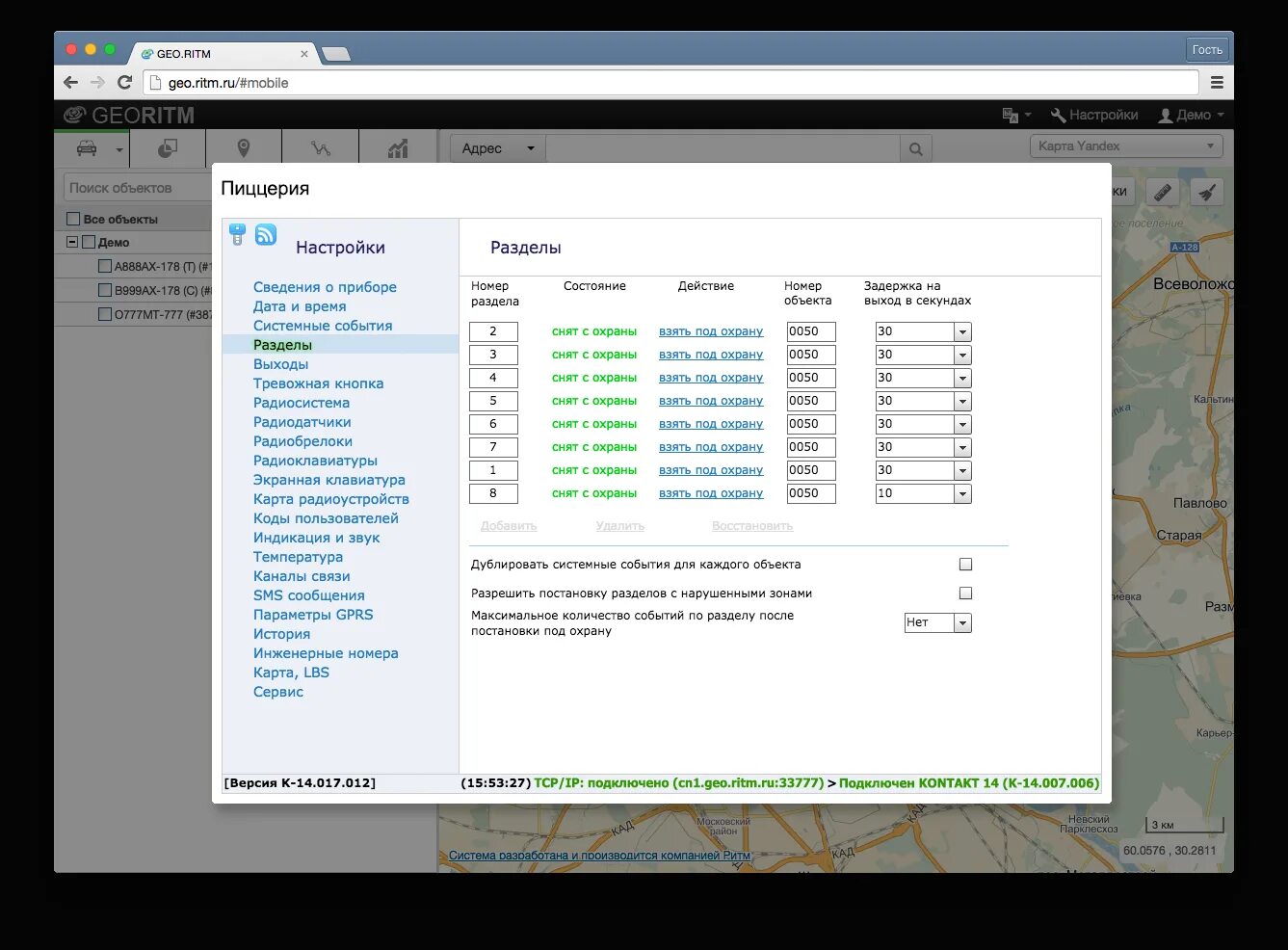The width and height of the screenshot is (1288, 950).
Task: Arm section 8 via взять под охрану
Action: coord(711,493)
